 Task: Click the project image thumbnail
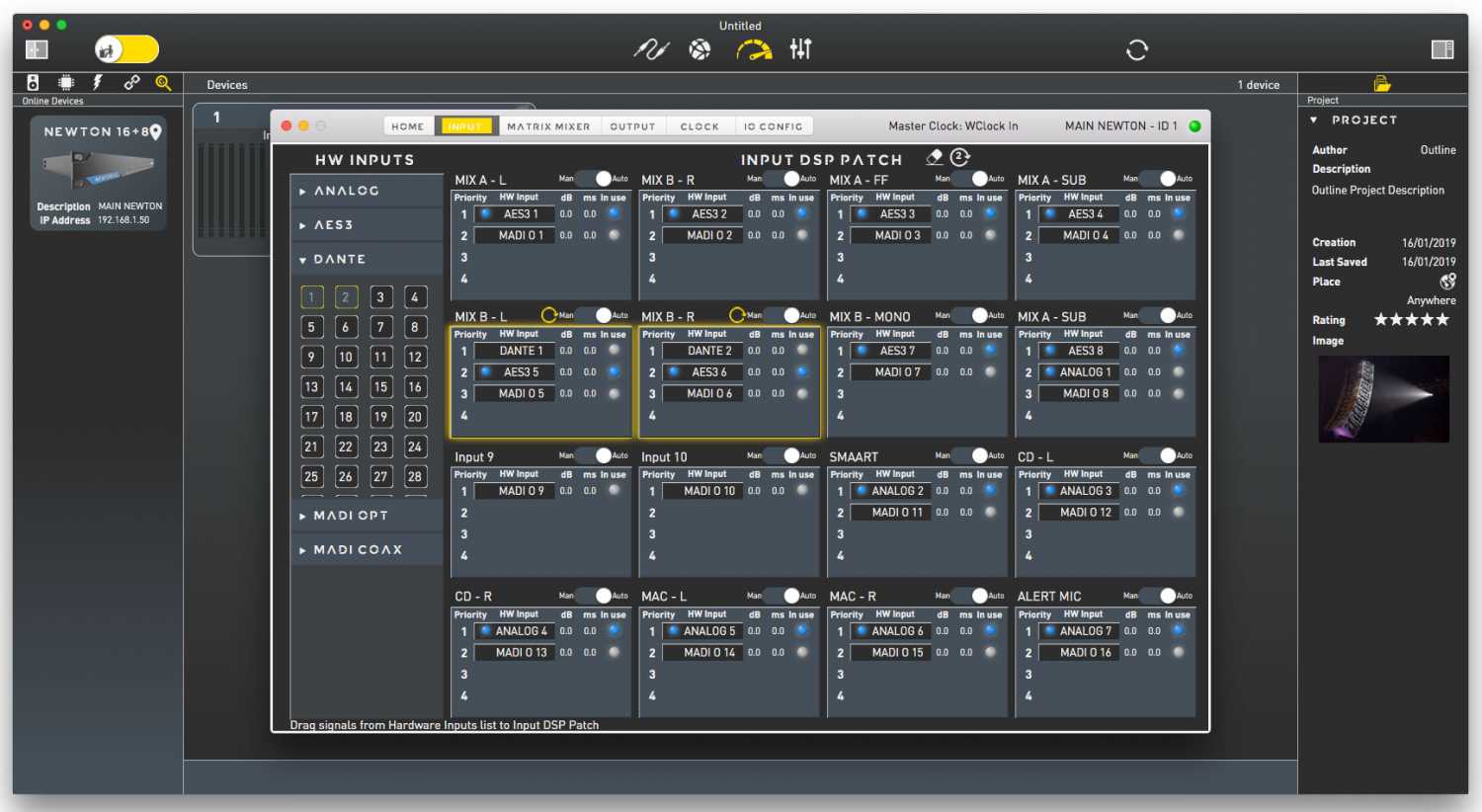[x=1383, y=399]
